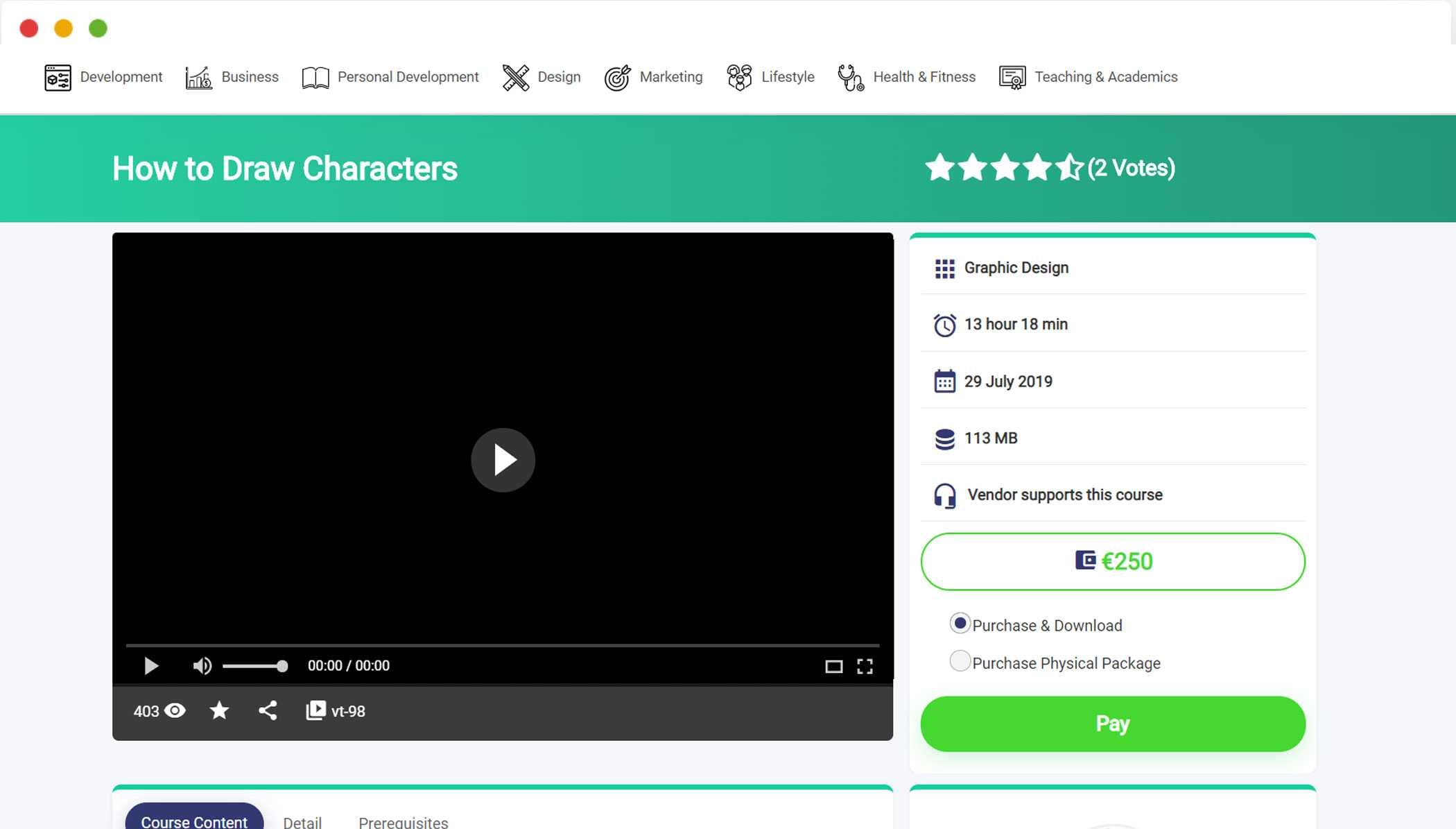Click the second rating star
This screenshot has width=1456, height=829.
pyautogui.click(x=972, y=167)
